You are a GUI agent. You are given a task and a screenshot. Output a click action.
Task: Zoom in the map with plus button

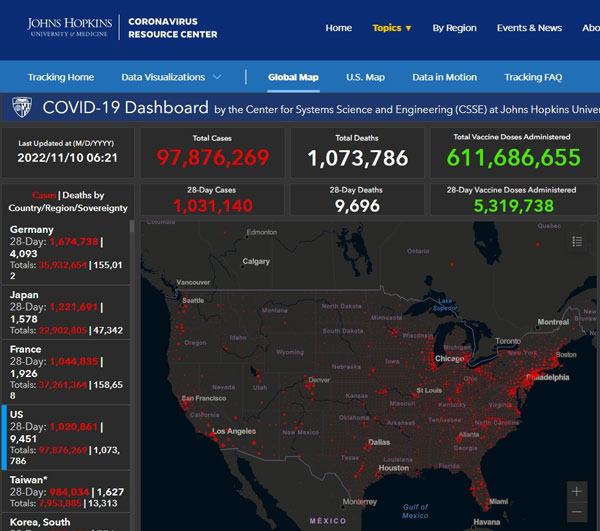pyautogui.click(x=577, y=491)
